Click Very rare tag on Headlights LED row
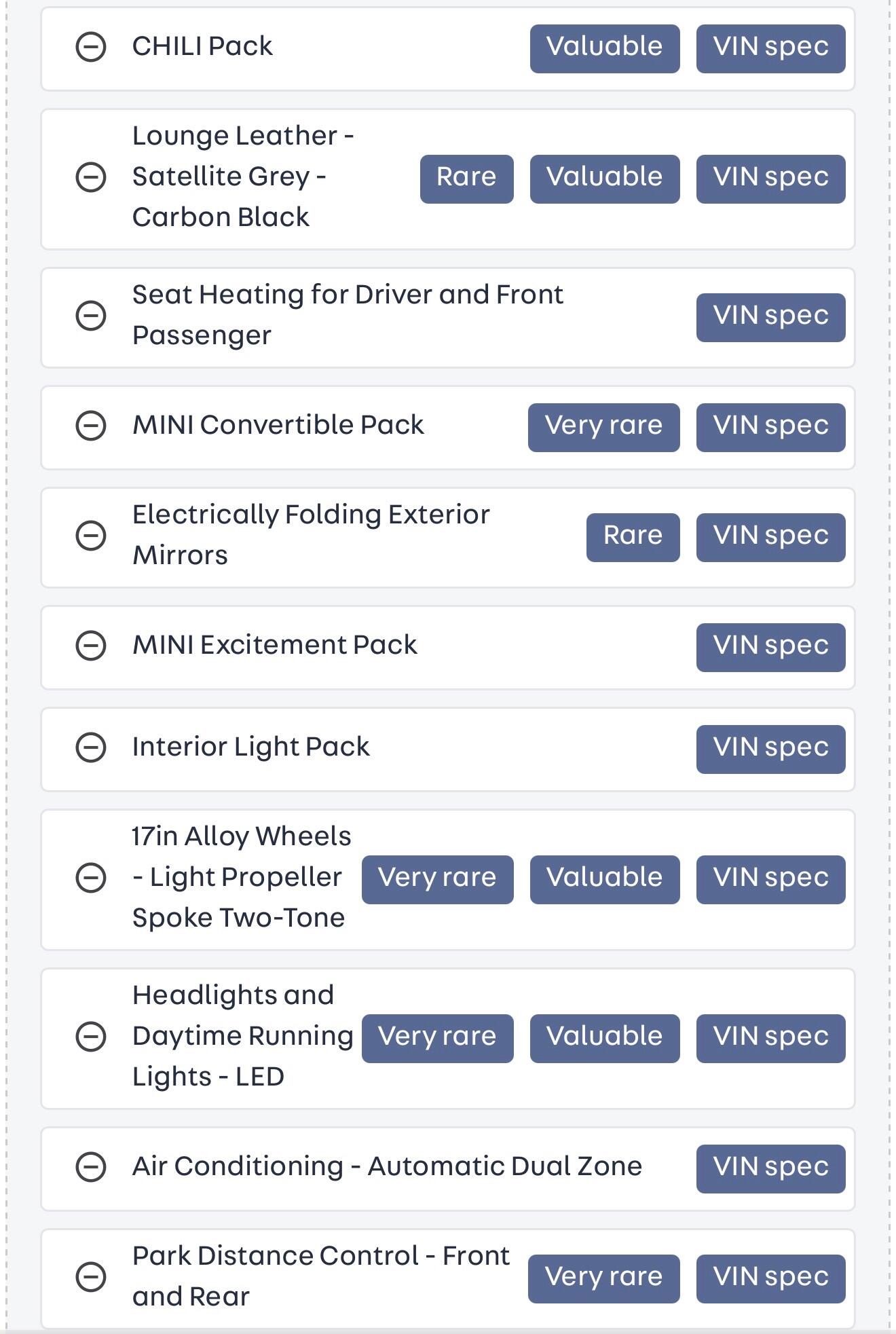 437,1038
